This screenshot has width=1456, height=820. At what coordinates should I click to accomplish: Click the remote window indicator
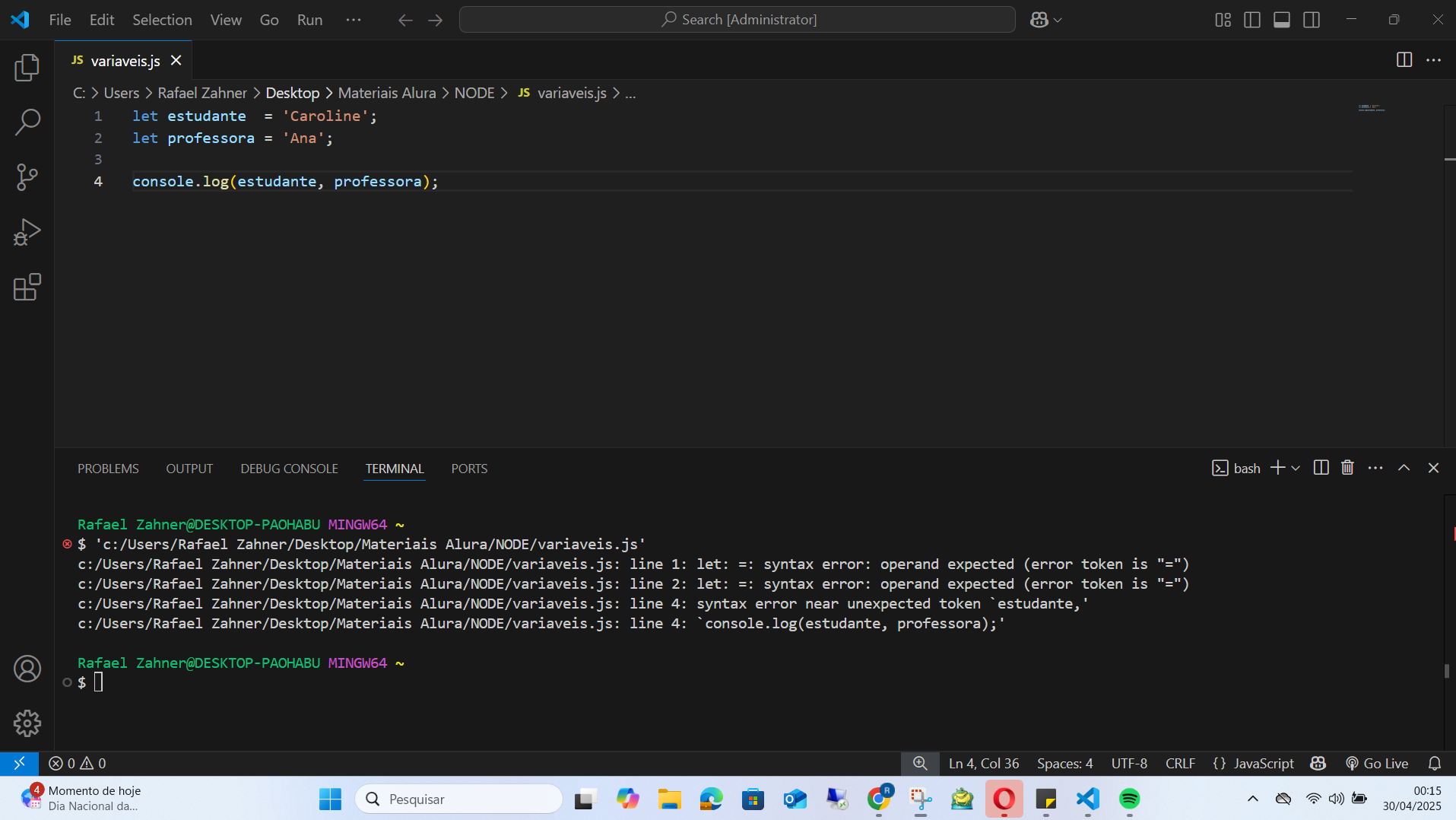[x=19, y=763]
